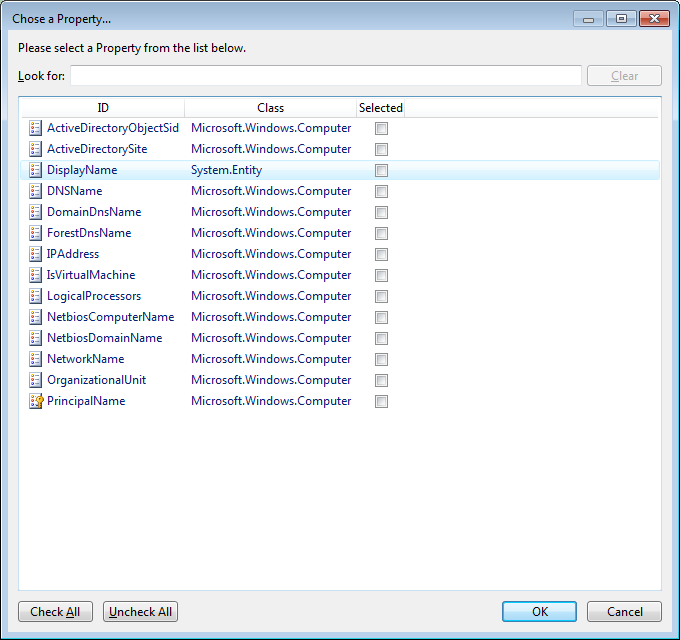Image resolution: width=680 pixels, height=640 pixels.
Task: Click the property icon beside ActiveDirectorySite
Action: 35,149
